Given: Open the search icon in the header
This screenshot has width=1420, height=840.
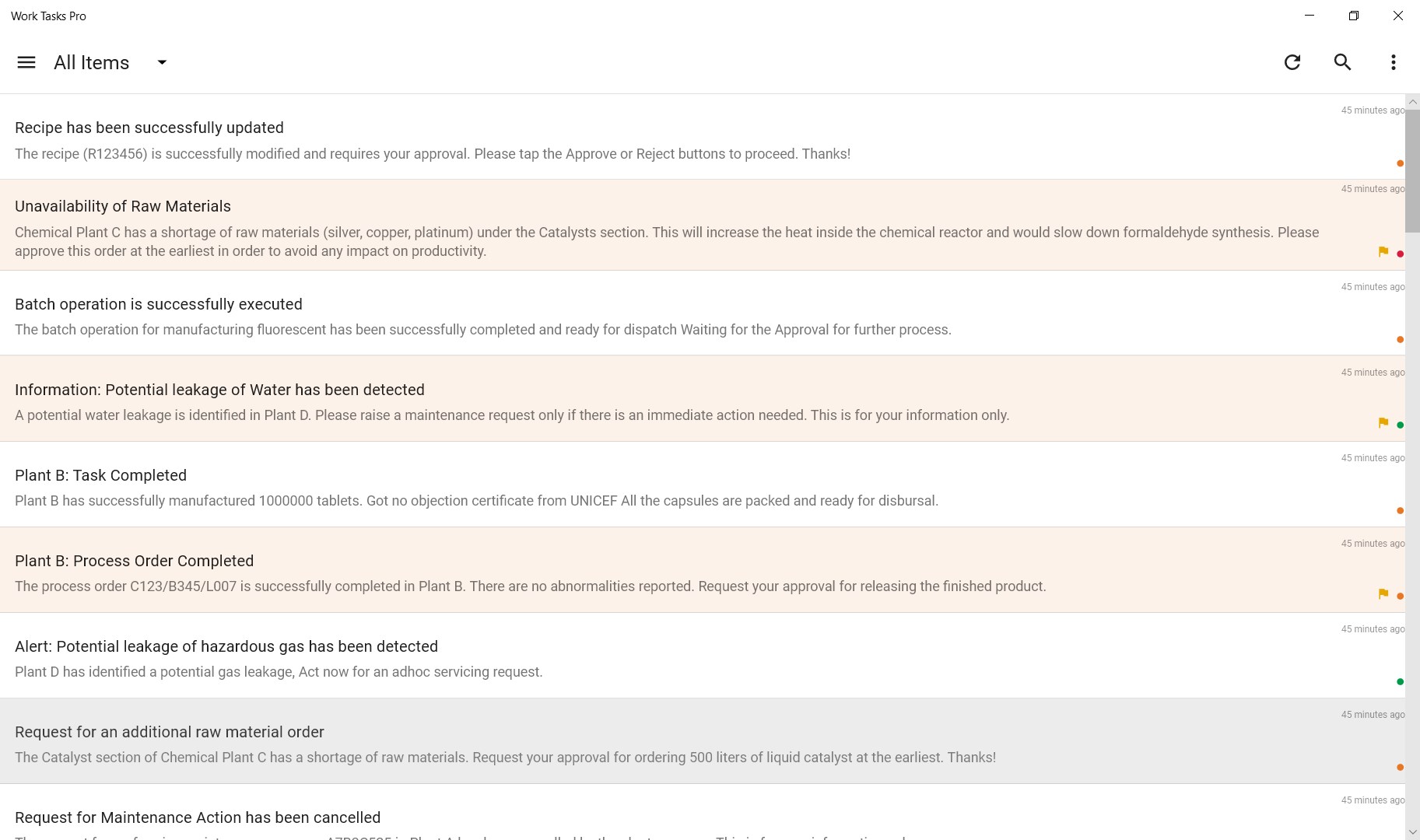Looking at the screenshot, I should [1342, 62].
